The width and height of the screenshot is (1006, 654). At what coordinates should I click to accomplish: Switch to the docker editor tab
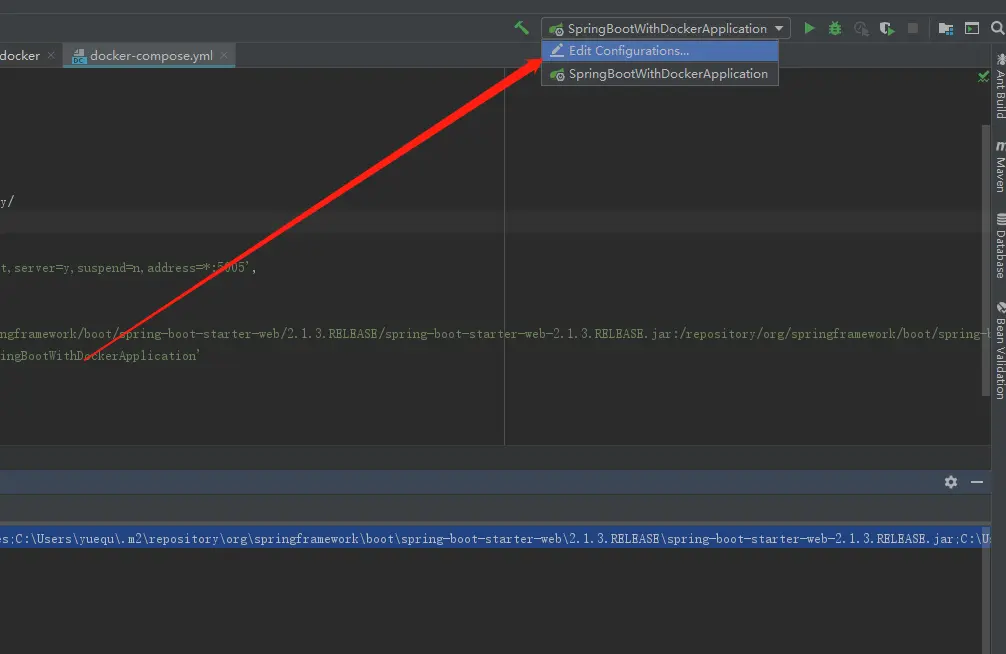click(x=20, y=56)
